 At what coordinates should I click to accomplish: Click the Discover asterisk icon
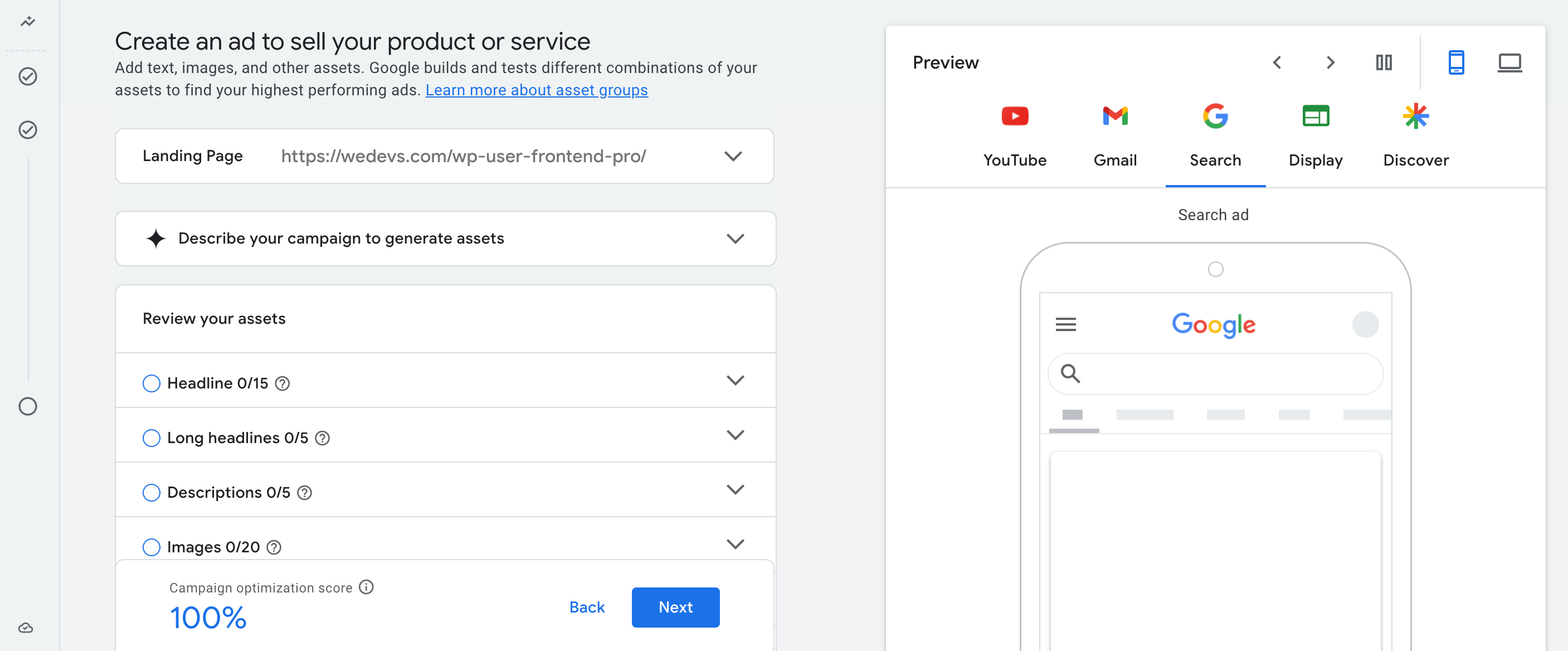tap(1416, 116)
